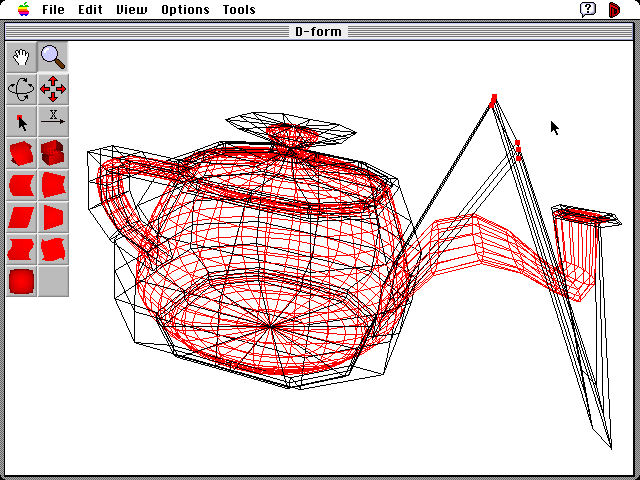640x480 pixels.
Task: Choose the four-arrow move tool
Action: coord(53,89)
